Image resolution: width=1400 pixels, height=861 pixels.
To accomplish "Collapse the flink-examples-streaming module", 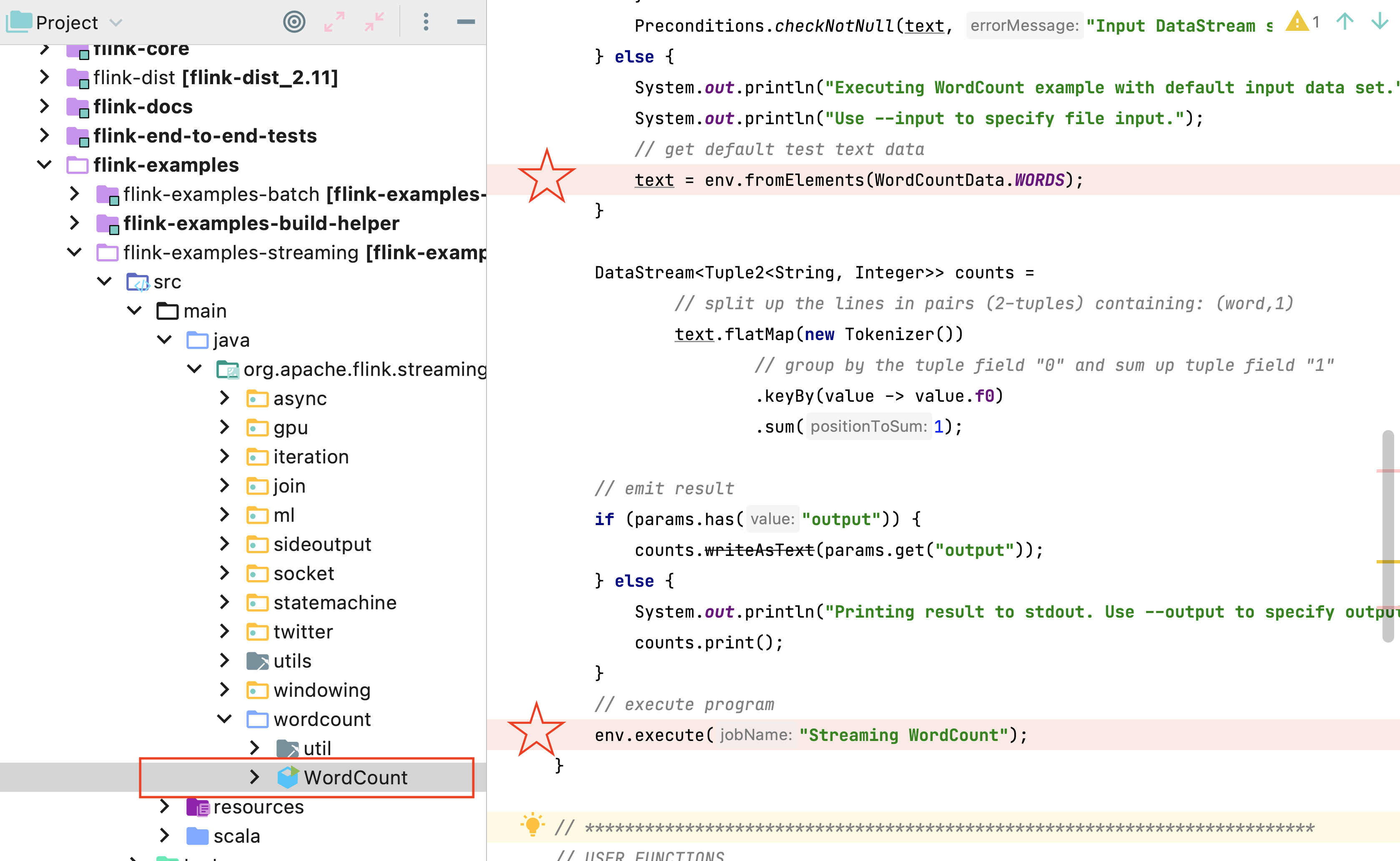I will 74,252.
